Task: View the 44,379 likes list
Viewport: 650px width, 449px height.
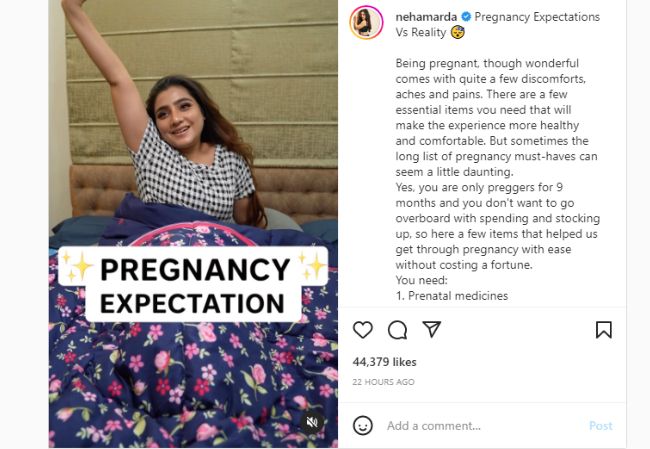Action: coord(384,362)
